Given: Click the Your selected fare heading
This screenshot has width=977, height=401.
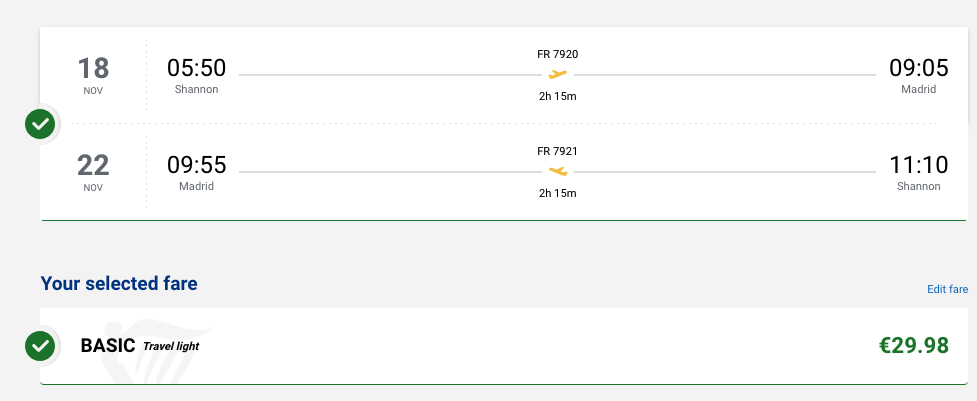Looking at the screenshot, I should pos(119,284).
